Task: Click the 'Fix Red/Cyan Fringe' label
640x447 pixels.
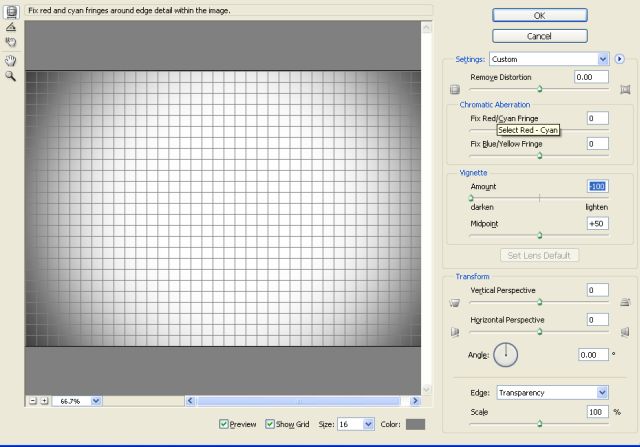Action: 504,118
